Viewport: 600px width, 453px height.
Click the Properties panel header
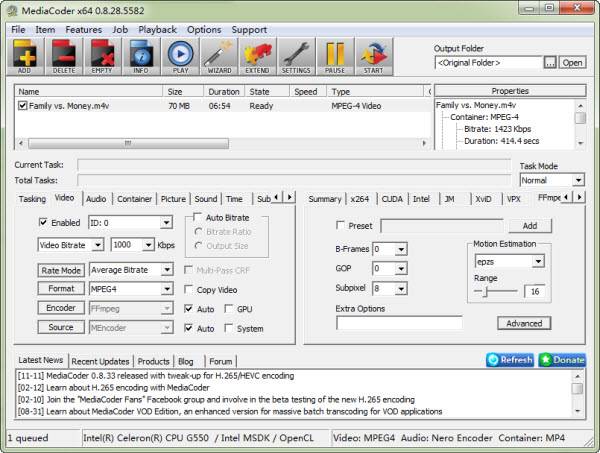point(510,91)
